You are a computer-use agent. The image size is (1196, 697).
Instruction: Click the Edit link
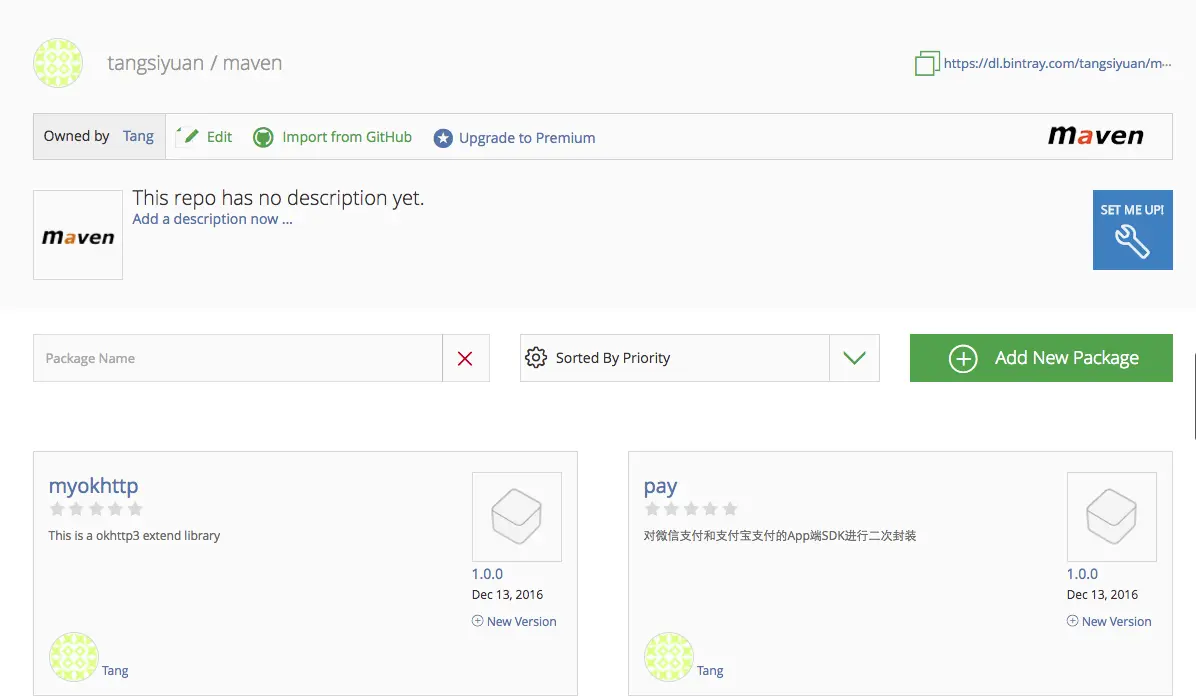pyautogui.click(x=219, y=137)
